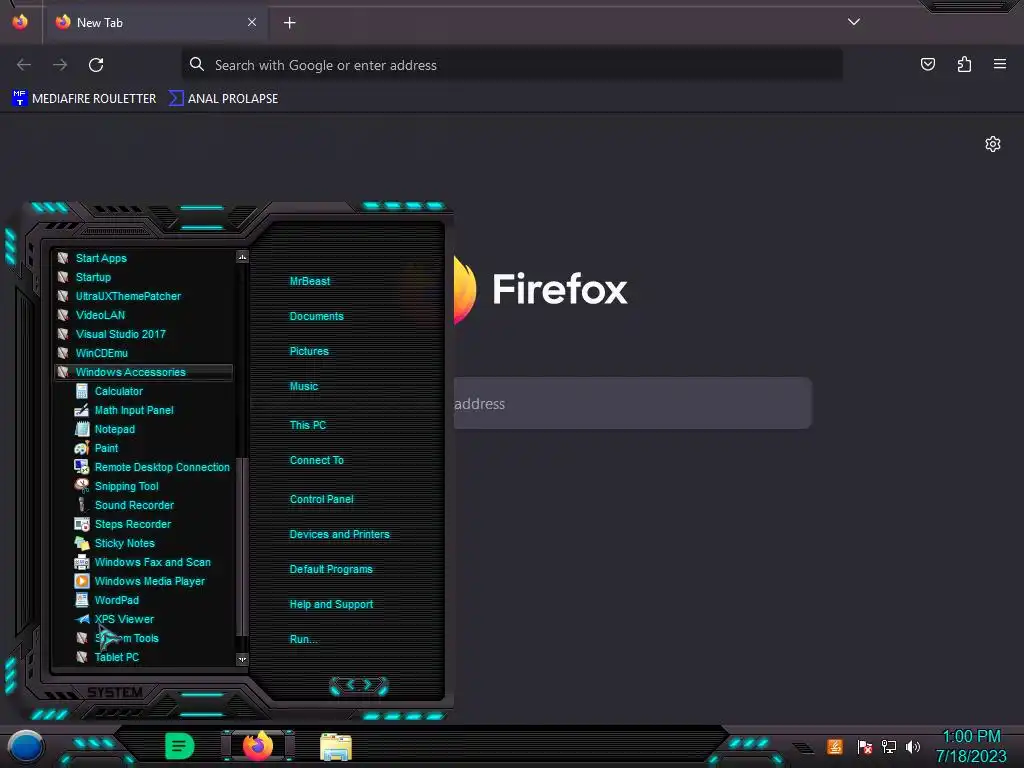Open the Action Center flag icon
The width and height of the screenshot is (1024, 768).
(865, 746)
